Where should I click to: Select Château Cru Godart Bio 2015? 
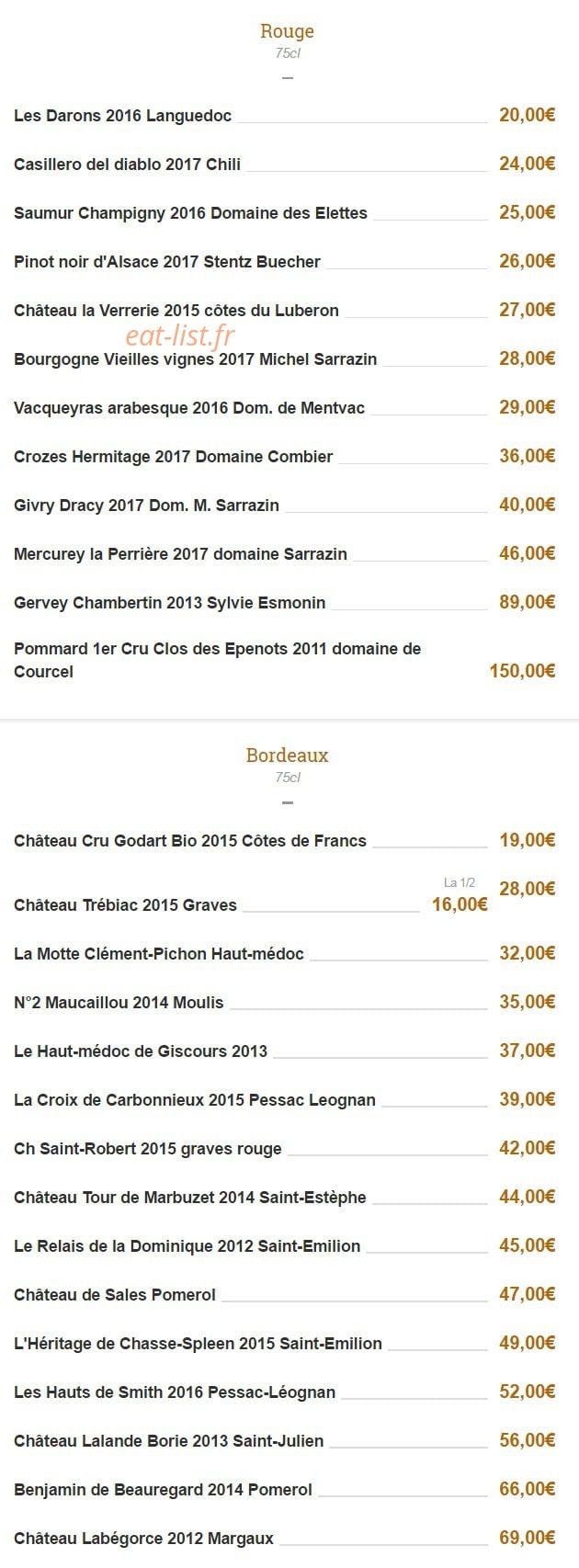click(190, 841)
